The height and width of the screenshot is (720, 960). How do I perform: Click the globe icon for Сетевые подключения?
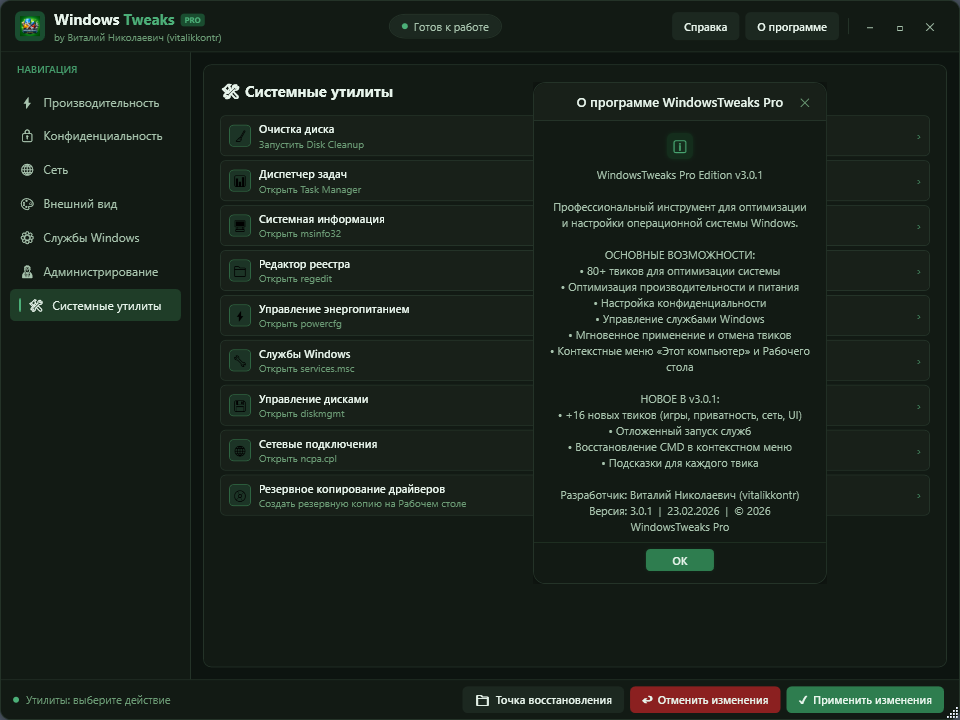pos(240,451)
